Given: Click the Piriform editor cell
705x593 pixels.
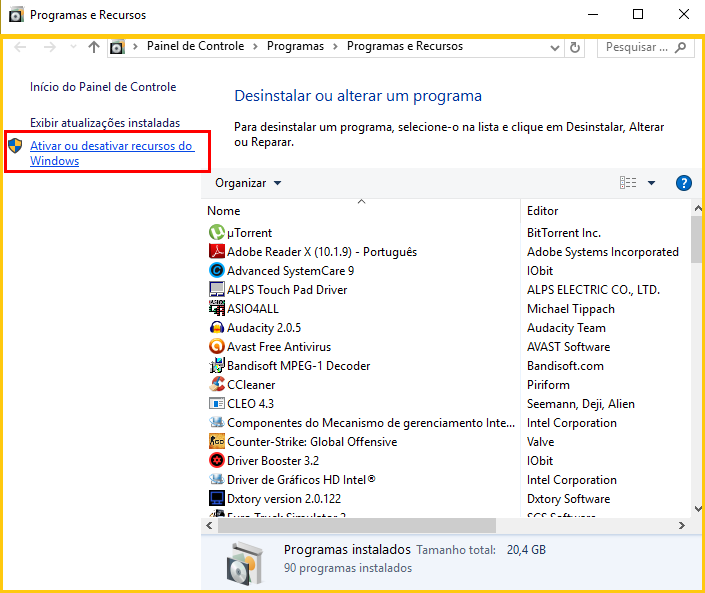Looking at the screenshot, I should (x=548, y=385).
